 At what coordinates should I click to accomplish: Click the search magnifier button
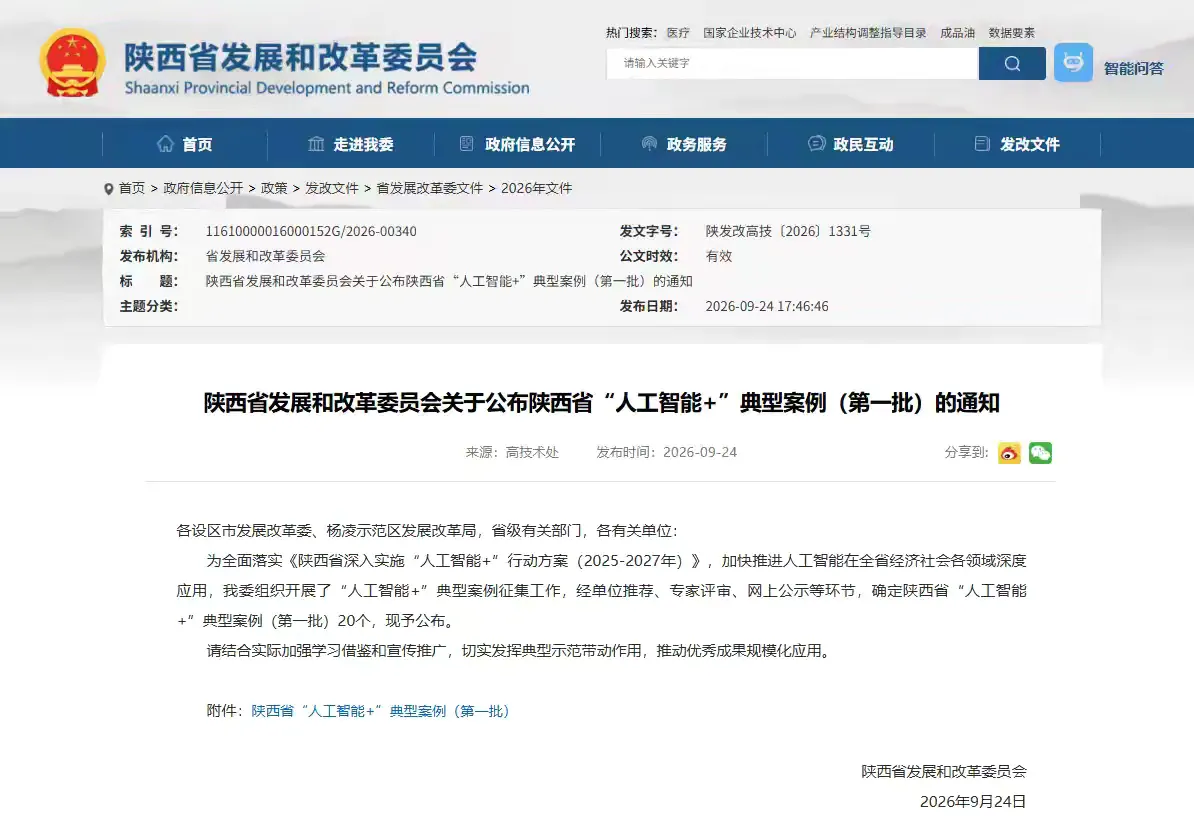(x=1012, y=63)
